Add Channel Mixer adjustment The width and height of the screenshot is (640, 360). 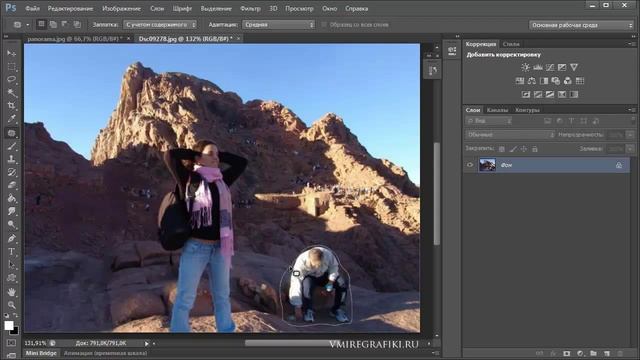[568, 81]
